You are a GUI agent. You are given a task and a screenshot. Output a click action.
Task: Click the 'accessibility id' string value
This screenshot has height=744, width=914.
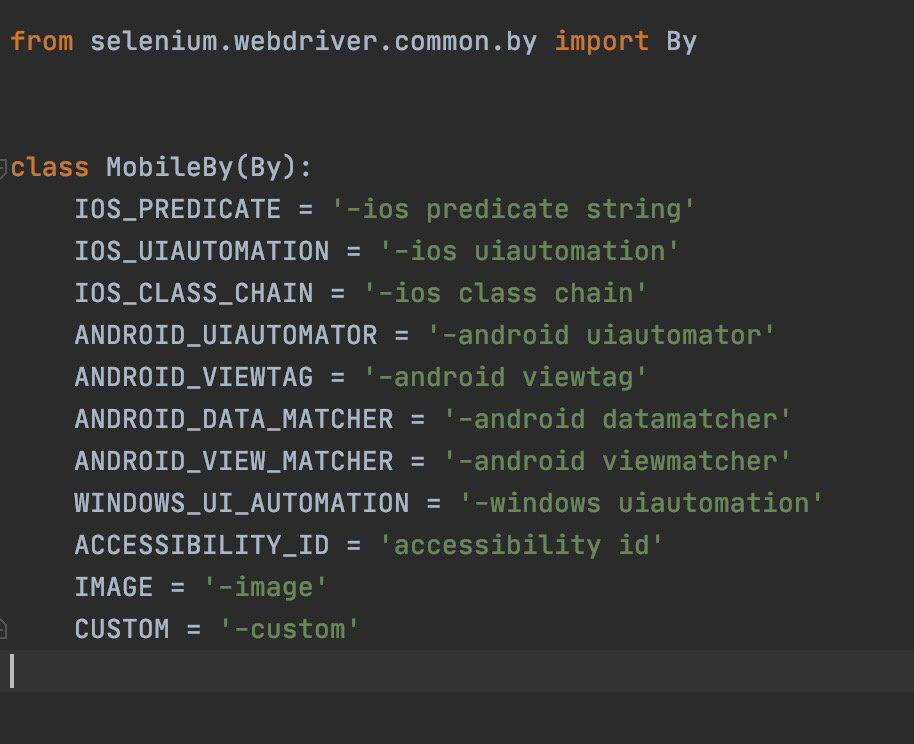click(x=521, y=545)
